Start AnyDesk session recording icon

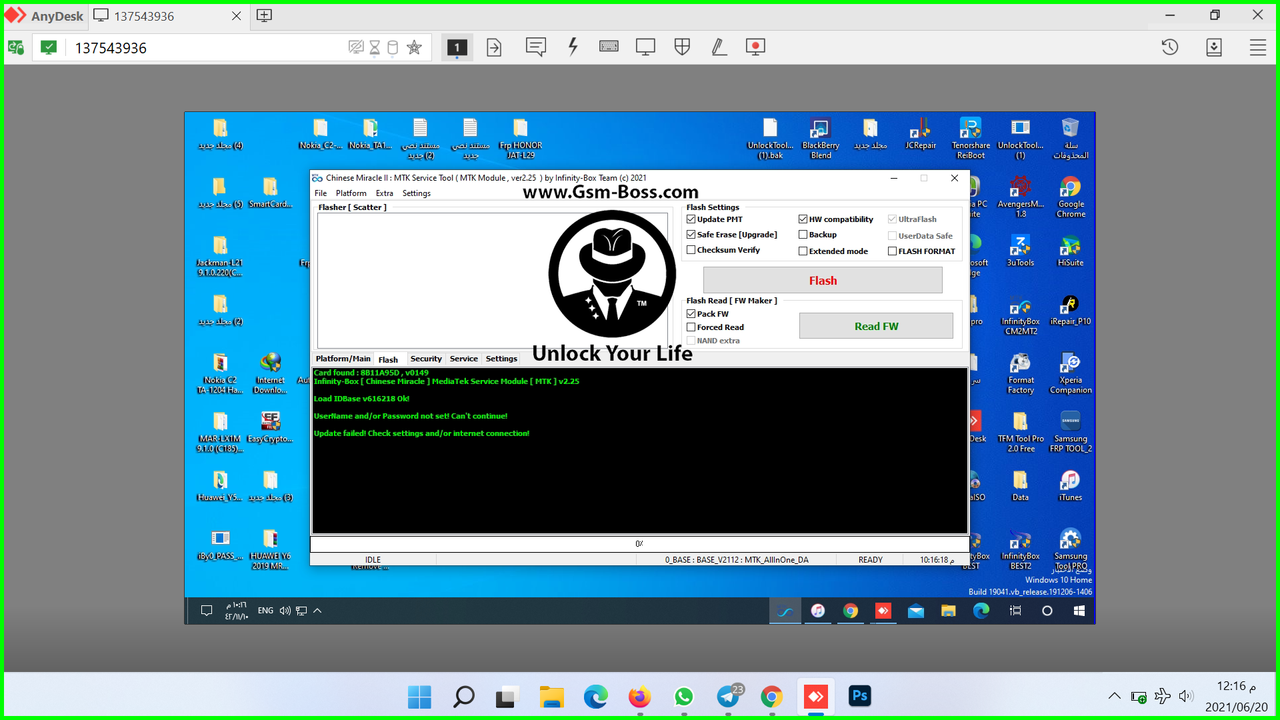755,47
